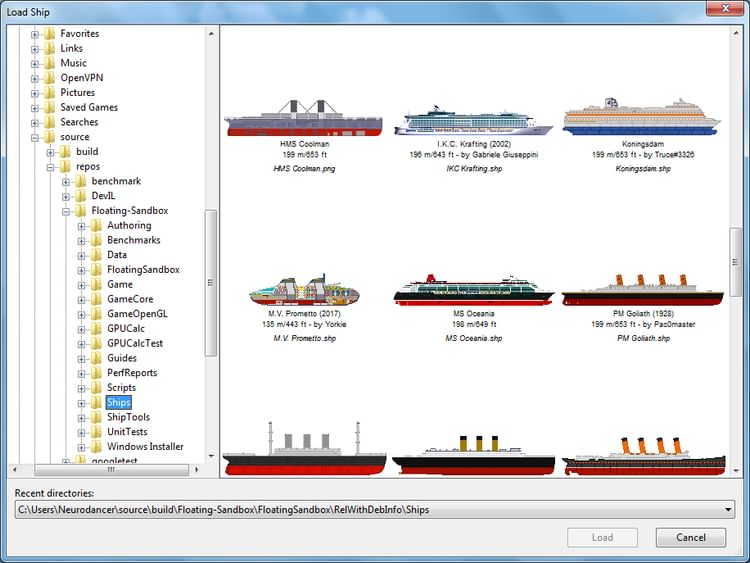This screenshot has width=750, height=563.
Task: Click the benchmark folder icon
Action: [81, 181]
